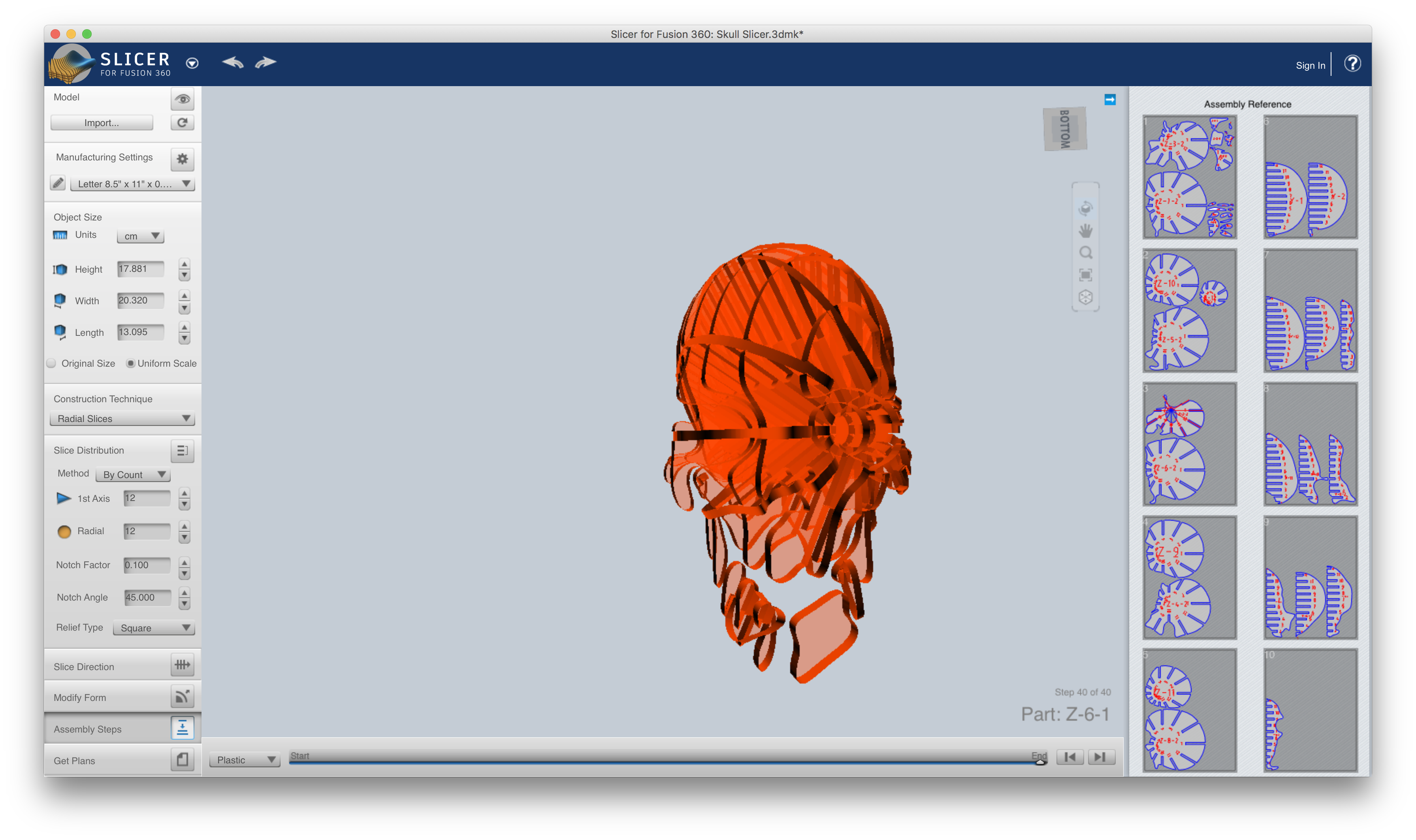This screenshot has width=1416, height=840.
Task: Click the Get Plans sheet icon
Action: [x=182, y=760]
